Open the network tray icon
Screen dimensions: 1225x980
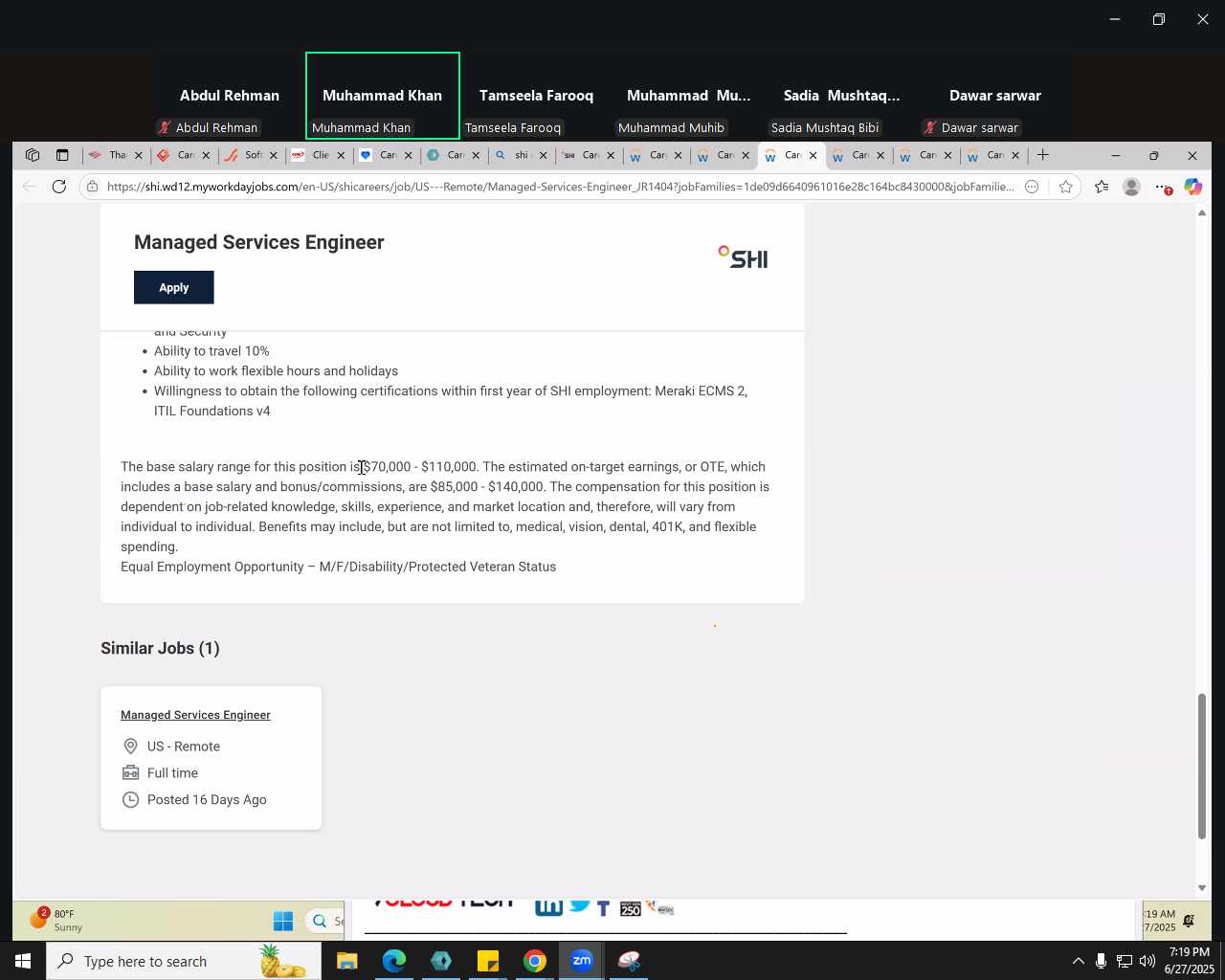click(1124, 961)
